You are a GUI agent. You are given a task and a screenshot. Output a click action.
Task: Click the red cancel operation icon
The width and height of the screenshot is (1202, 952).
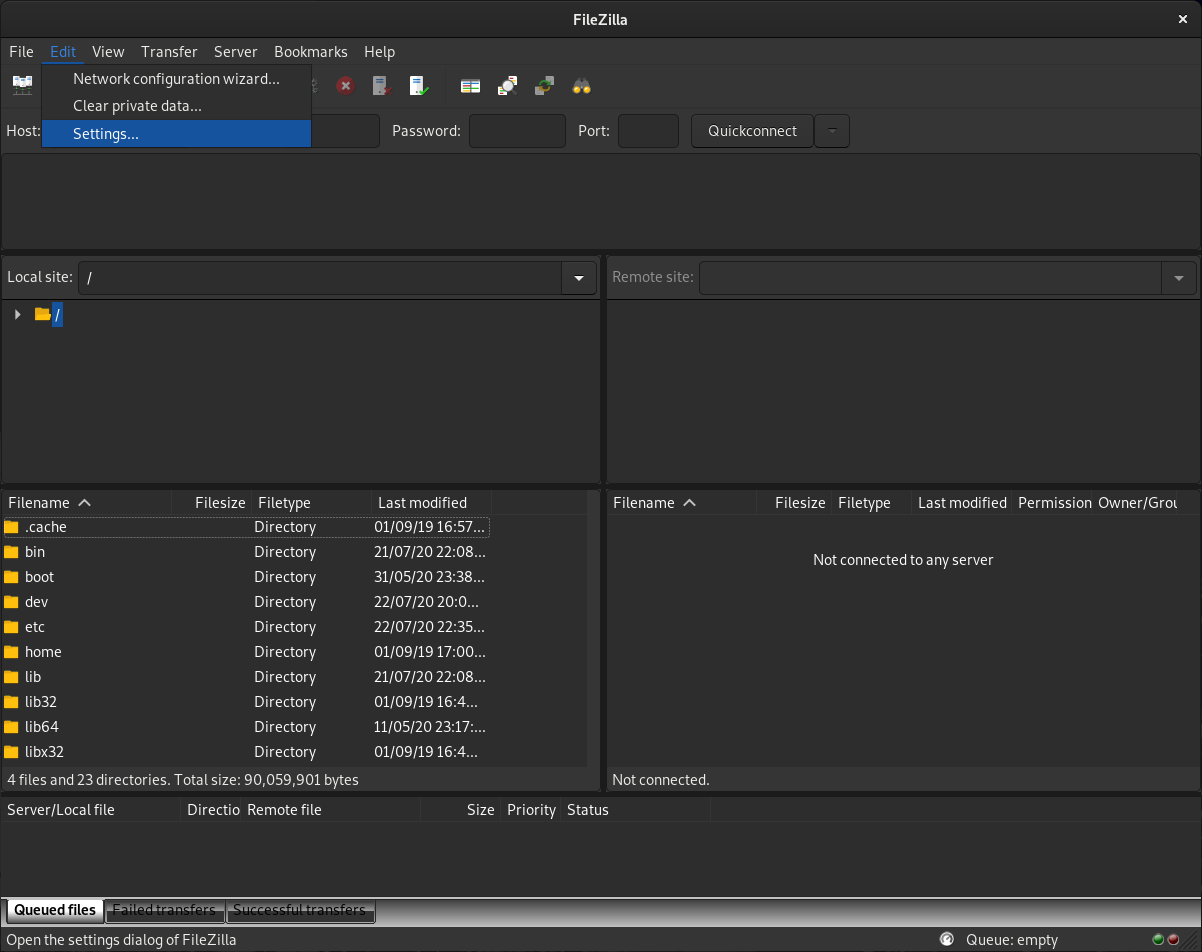click(345, 86)
